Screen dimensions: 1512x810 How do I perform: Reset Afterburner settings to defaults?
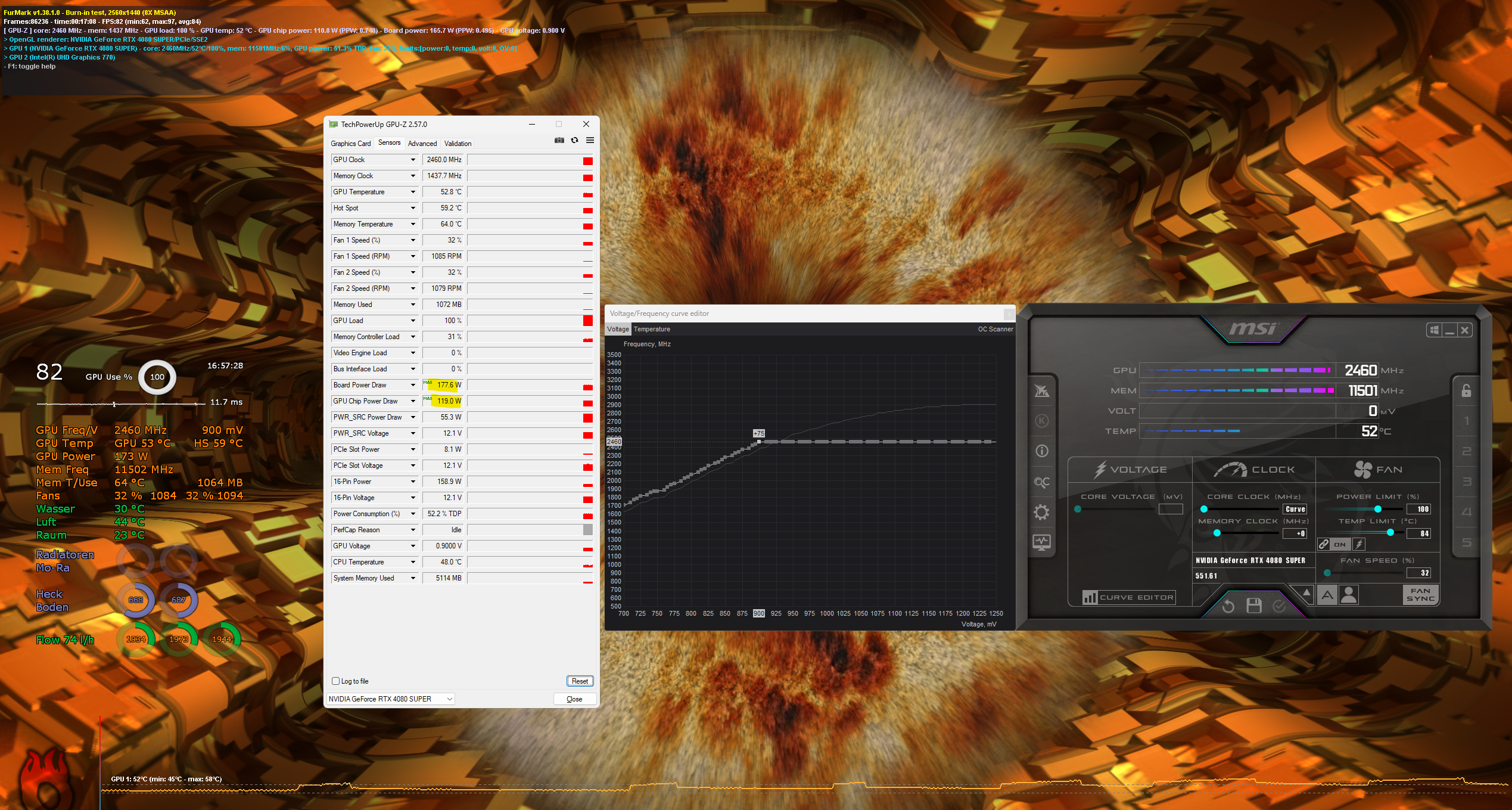(1228, 606)
